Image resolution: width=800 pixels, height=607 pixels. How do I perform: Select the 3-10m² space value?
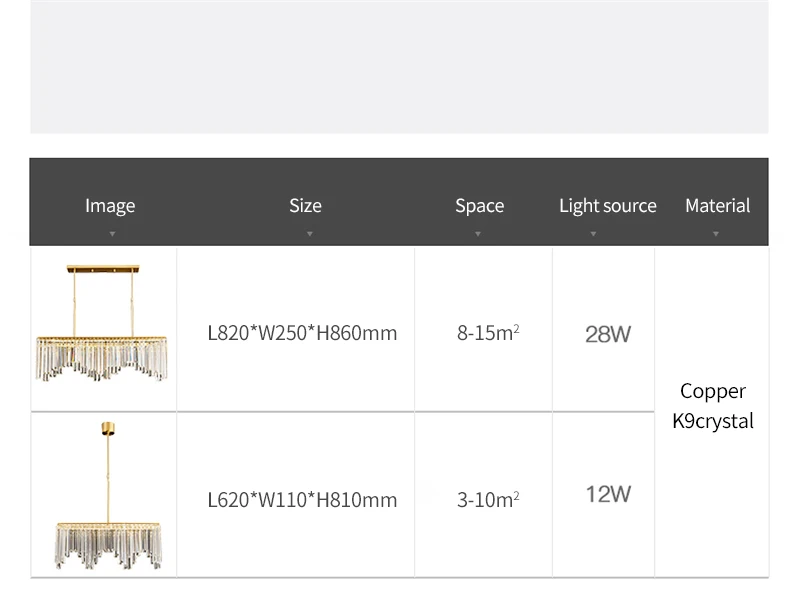click(x=488, y=500)
